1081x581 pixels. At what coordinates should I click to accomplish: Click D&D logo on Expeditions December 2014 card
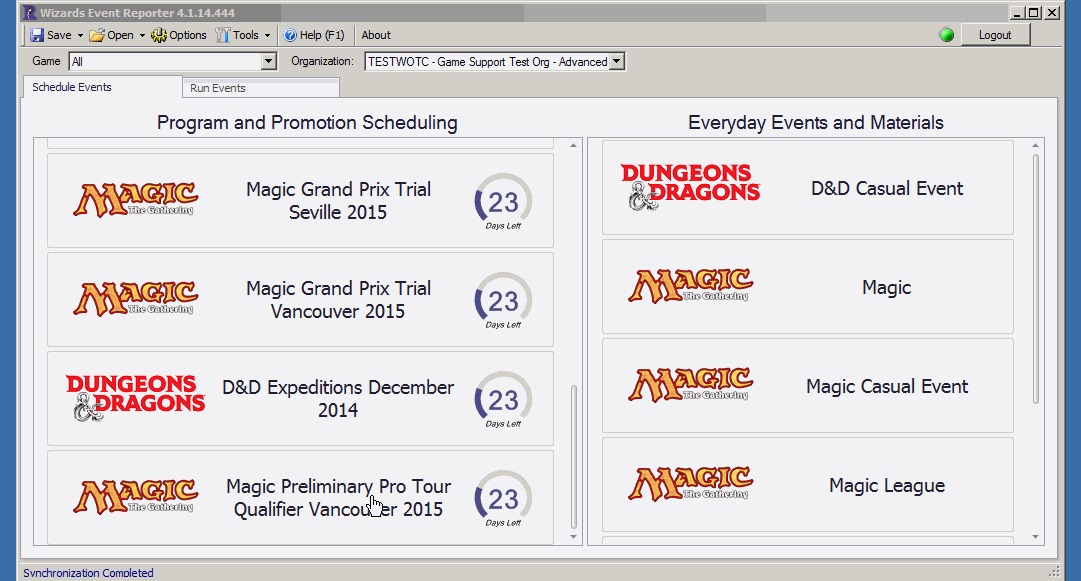[x=136, y=398]
